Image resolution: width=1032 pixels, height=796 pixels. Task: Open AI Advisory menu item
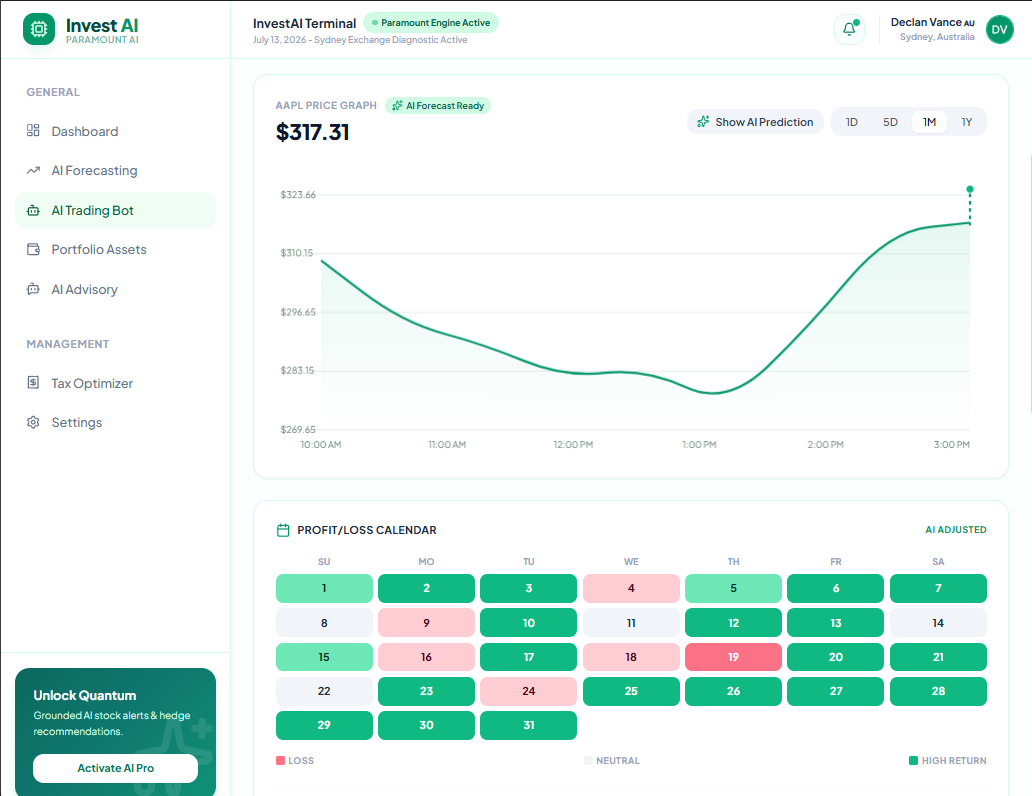pyautogui.click(x=115, y=289)
